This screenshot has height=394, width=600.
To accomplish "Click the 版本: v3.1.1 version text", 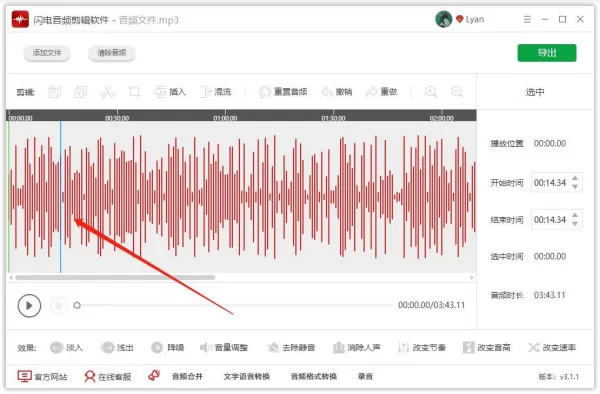I will [x=559, y=377].
